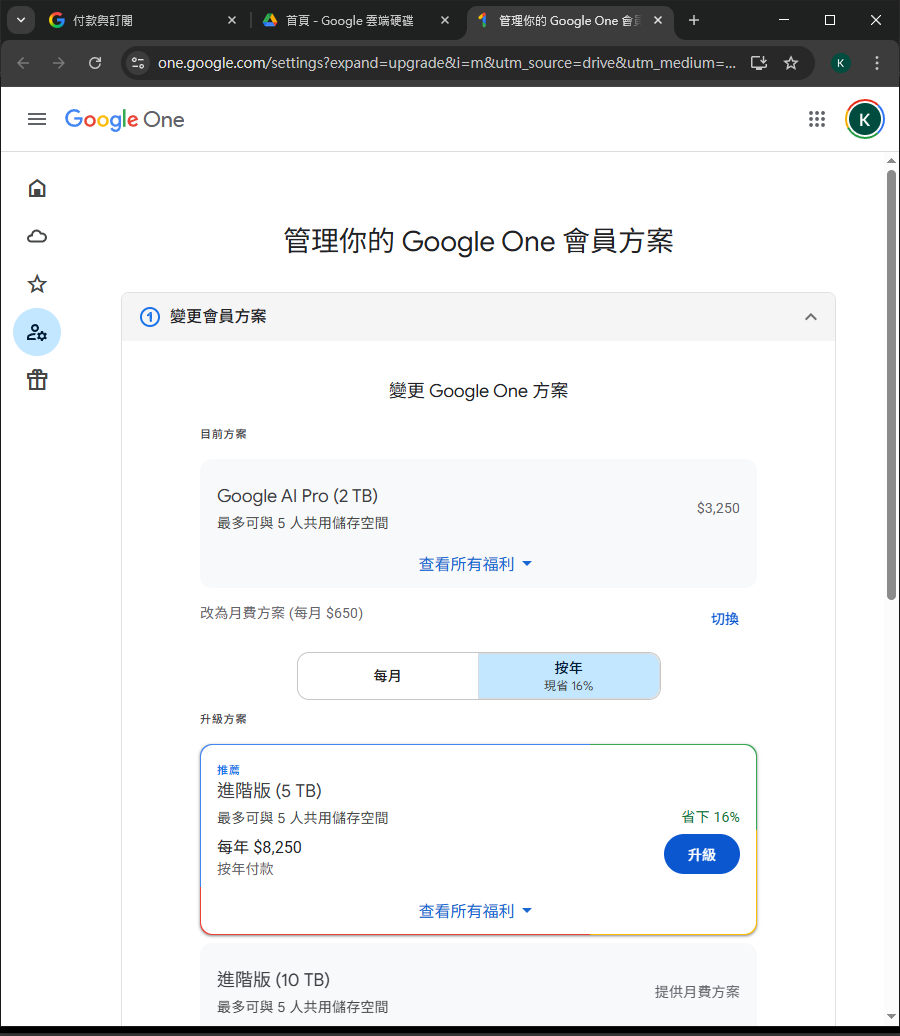Collapse the 變更會員方案 section
Image resolution: width=900 pixels, height=1036 pixels.
tap(811, 317)
